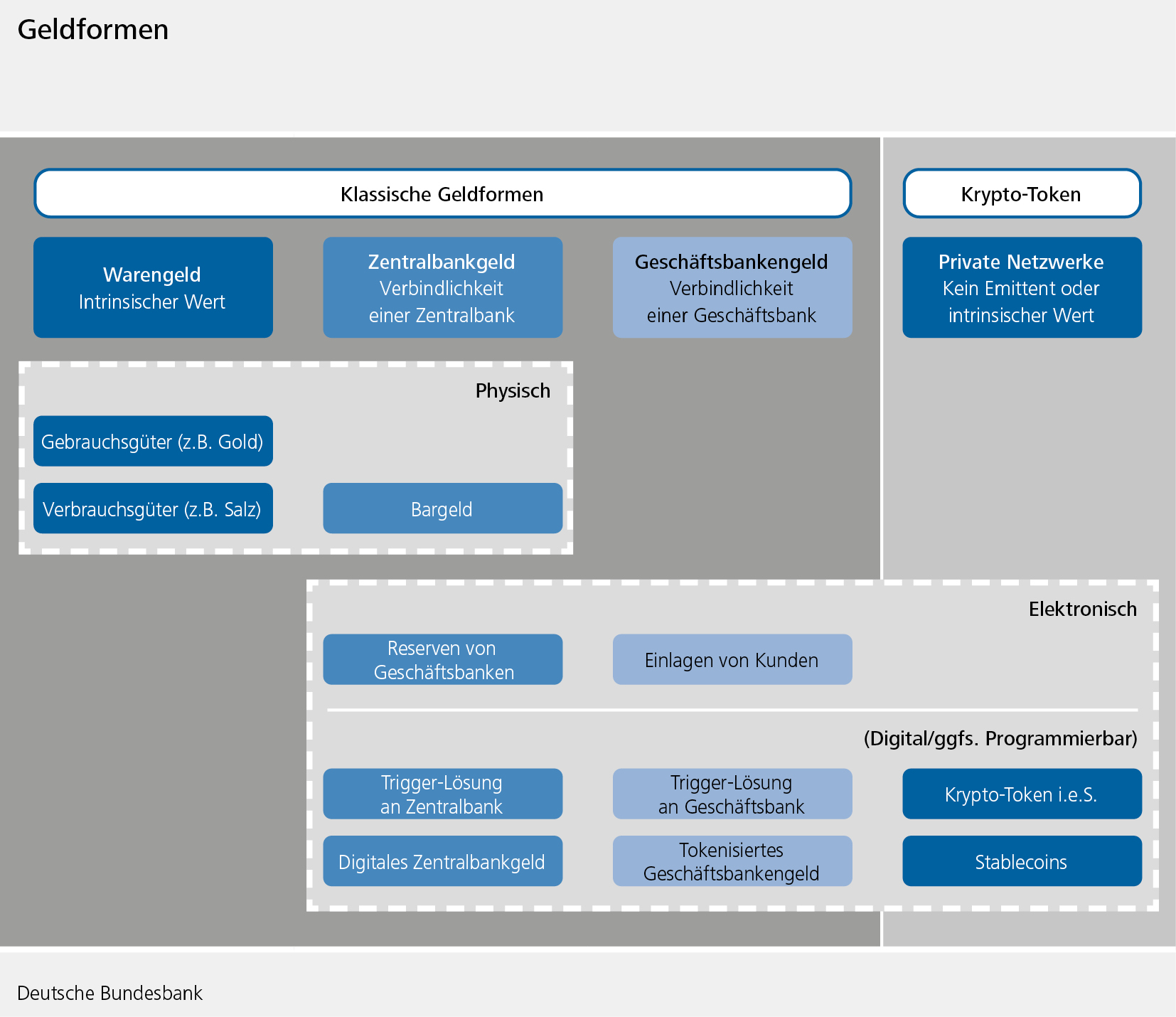Click the Geldformen title text
The image size is (1176, 1017).
(x=93, y=30)
